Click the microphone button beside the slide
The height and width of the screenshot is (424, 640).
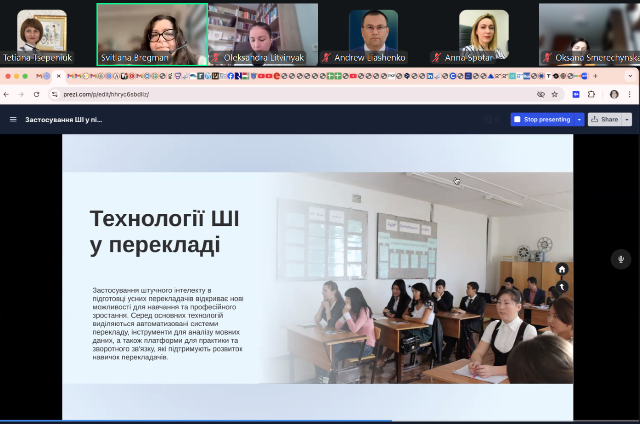(x=621, y=259)
